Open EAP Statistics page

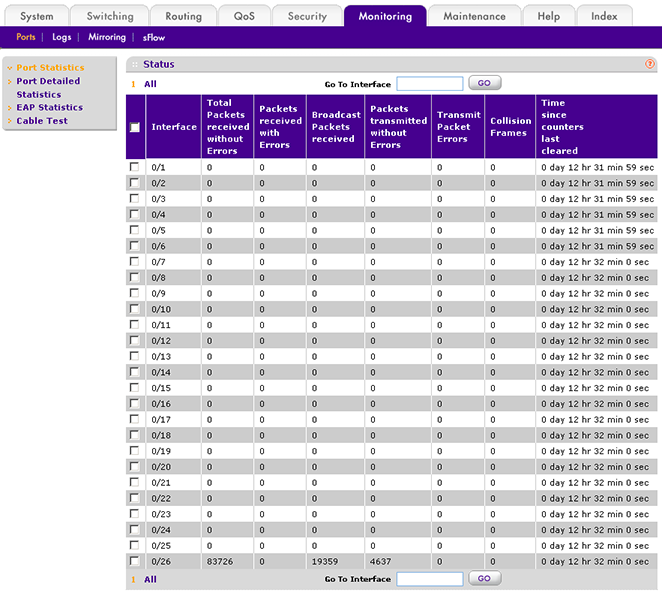point(49,107)
